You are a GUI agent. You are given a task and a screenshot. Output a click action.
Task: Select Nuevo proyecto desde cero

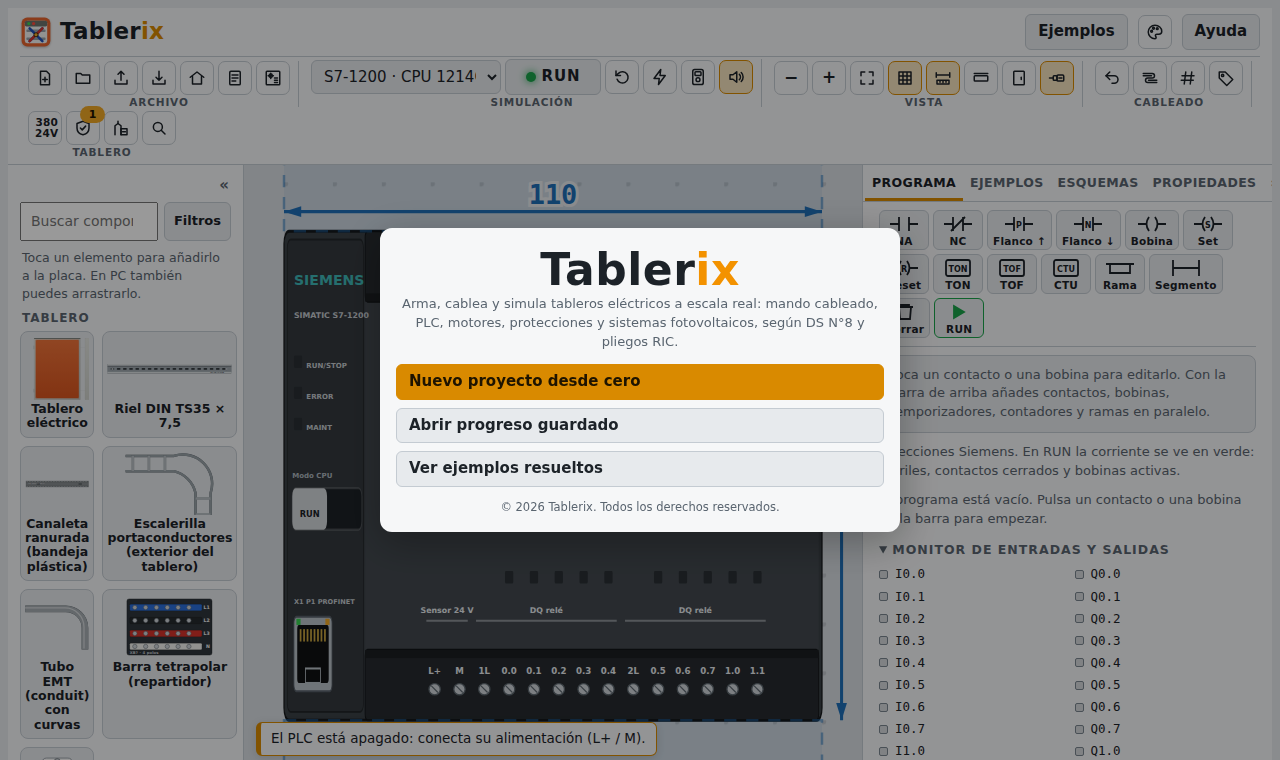click(x=640, y=382)
